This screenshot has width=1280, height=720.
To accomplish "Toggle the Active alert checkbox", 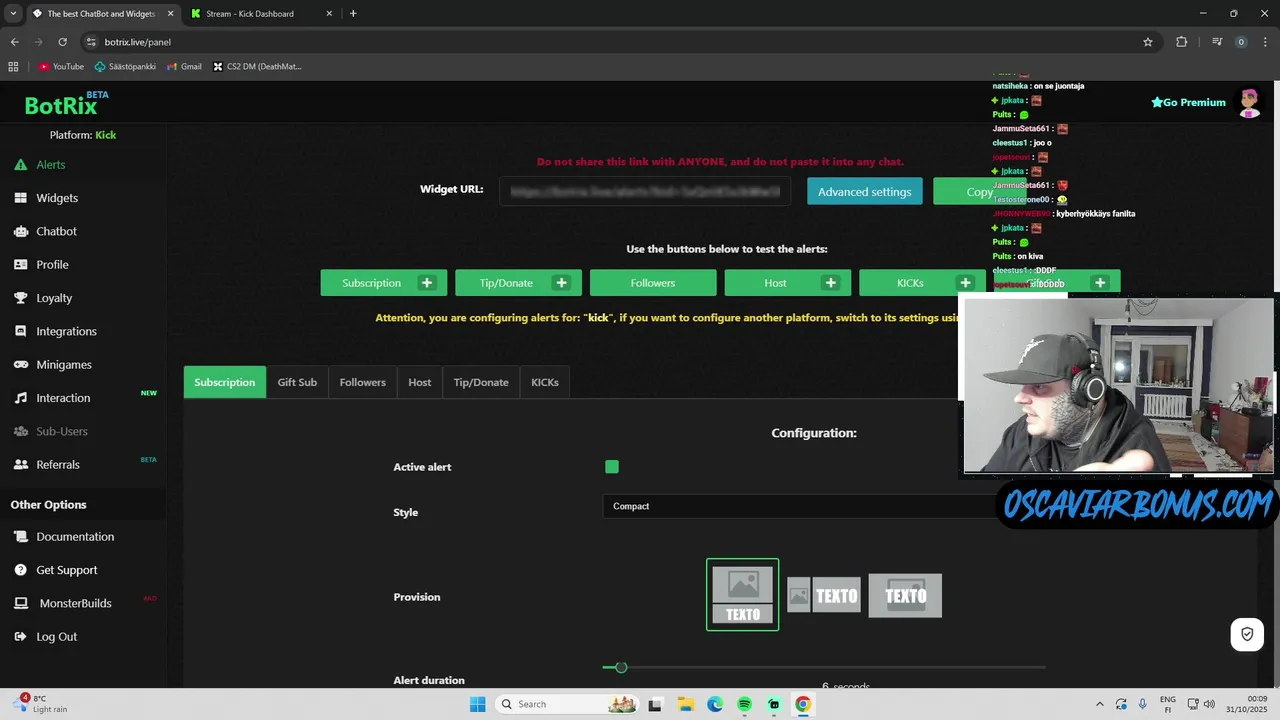I will tap(612, 467).
